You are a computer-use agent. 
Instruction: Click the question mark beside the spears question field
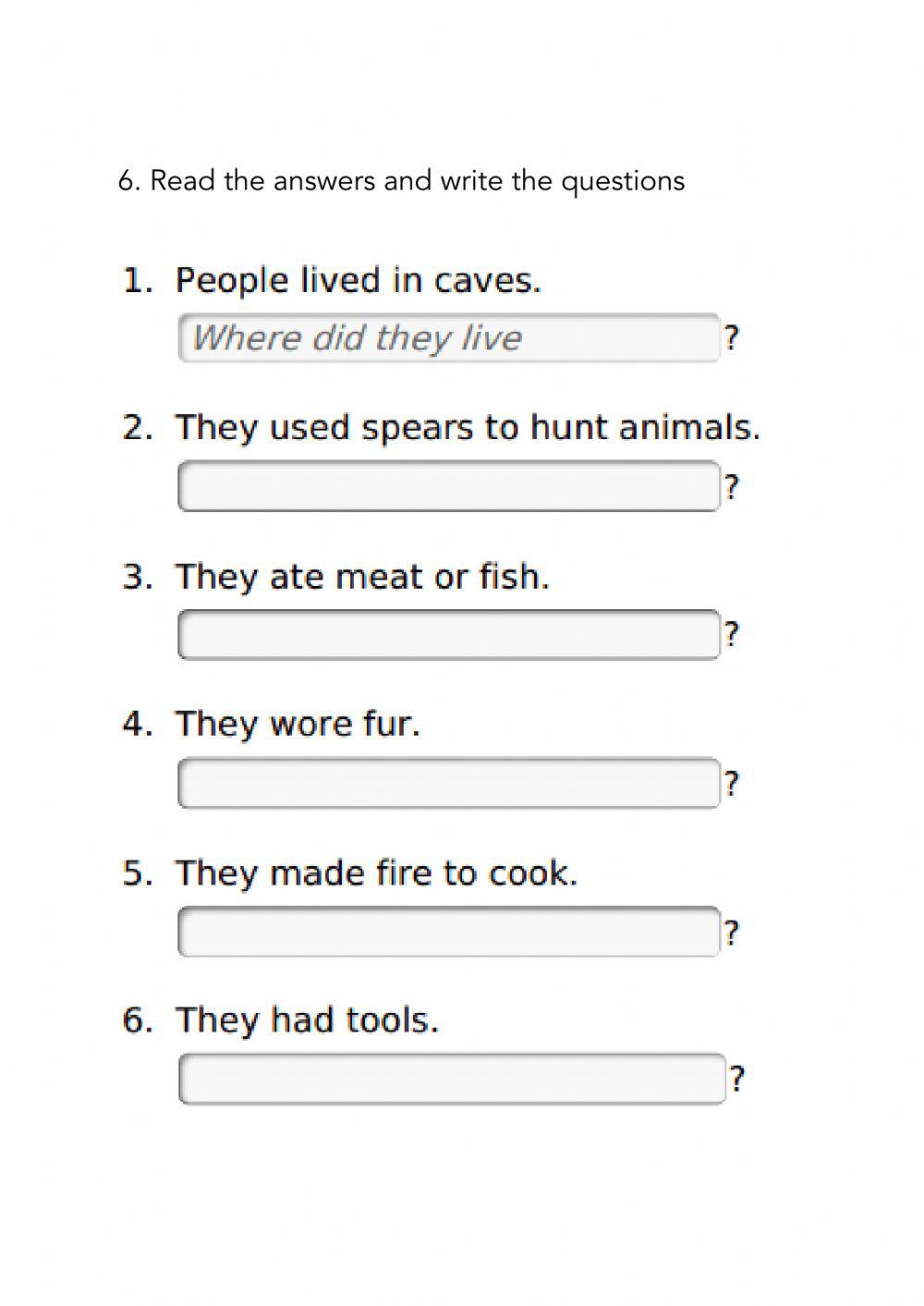[x=732, y=486]
